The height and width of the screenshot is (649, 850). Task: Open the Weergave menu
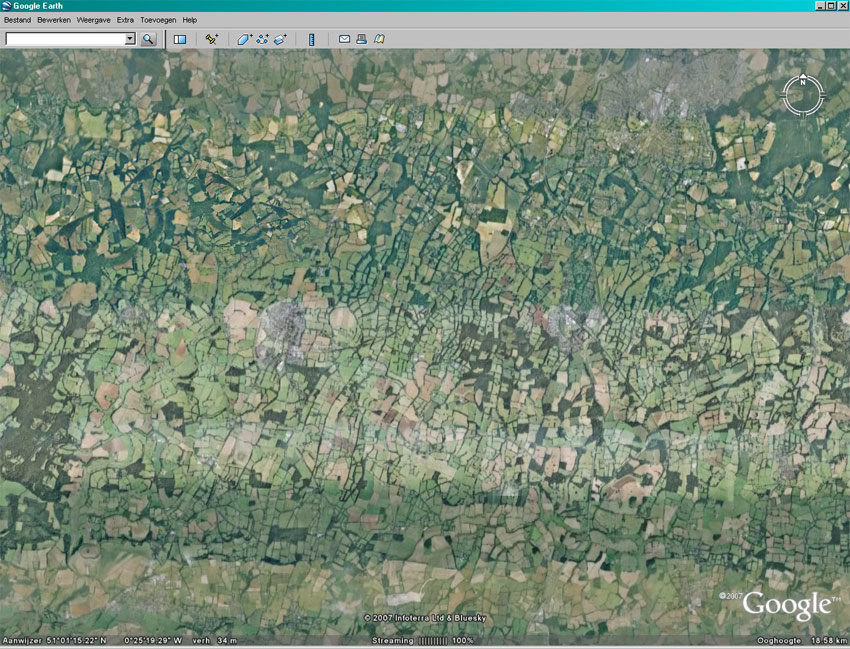click(x=93, y=20)
